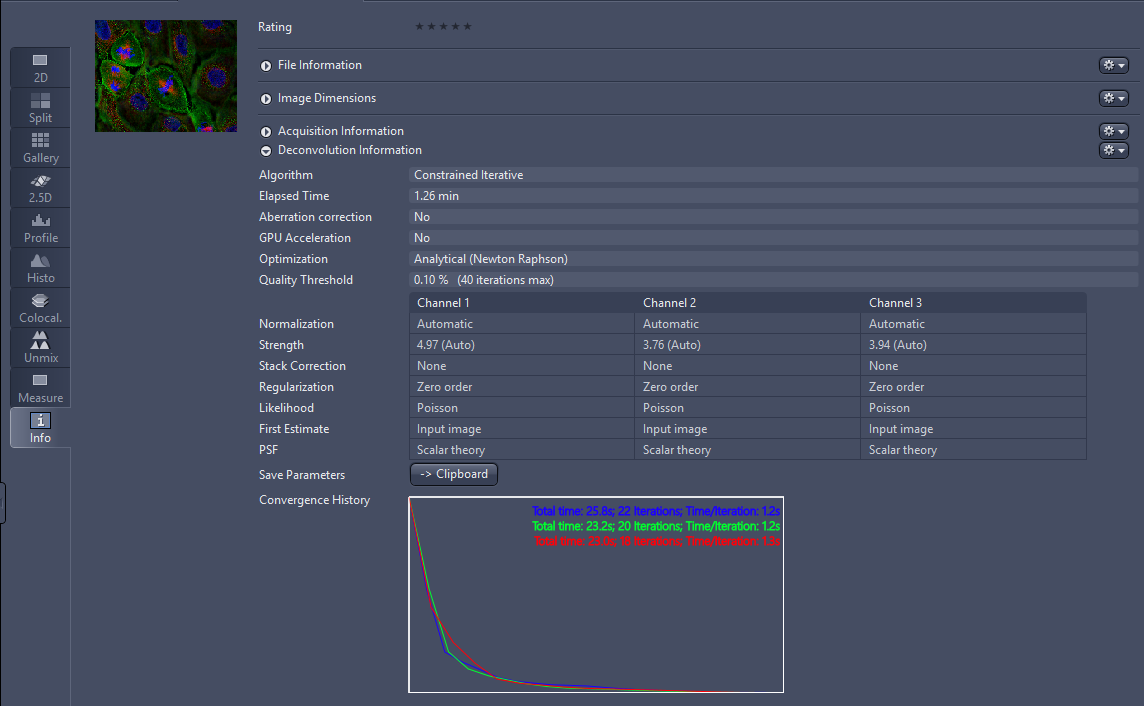Screen dimensions: 1144x706
Task: Open the Measure view
Action: click(39, 387)
